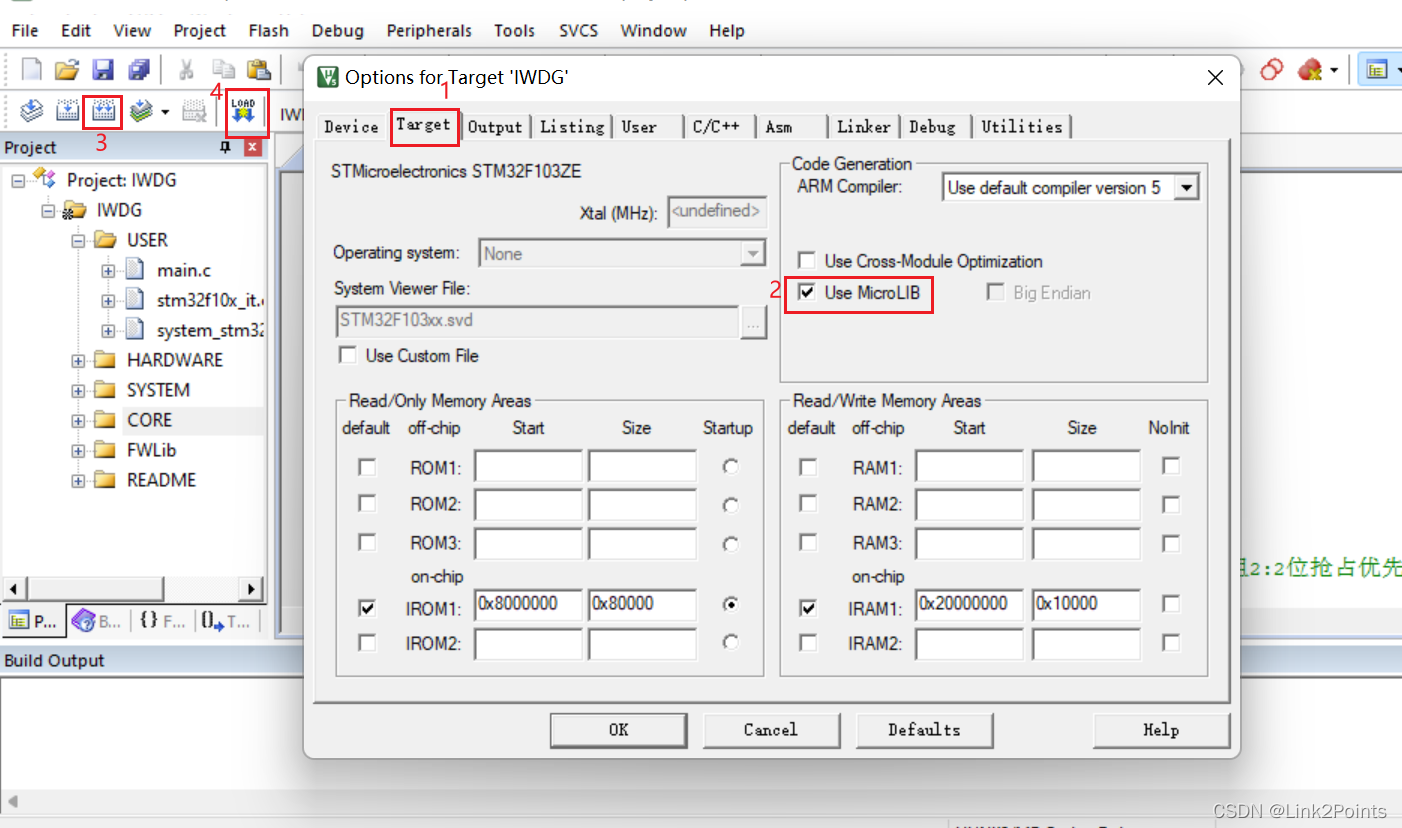Screen dimensions: 1402x828
Task: Click the Rebuild all target files icon
Action: click(104, 111)
